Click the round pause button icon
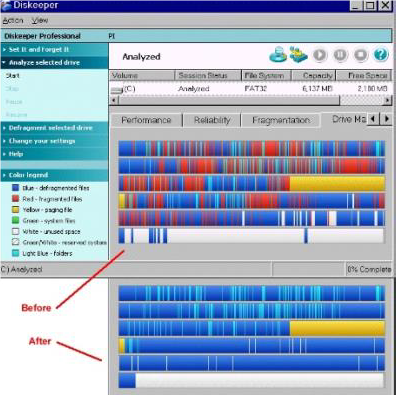 [x=340, y=55]
